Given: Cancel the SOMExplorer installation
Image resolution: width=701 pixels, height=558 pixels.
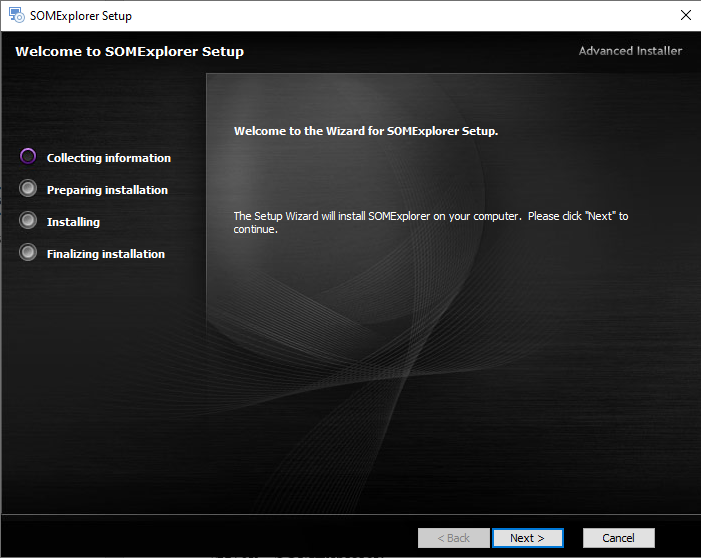Looking at the screenshot, I should pos(618,538).
